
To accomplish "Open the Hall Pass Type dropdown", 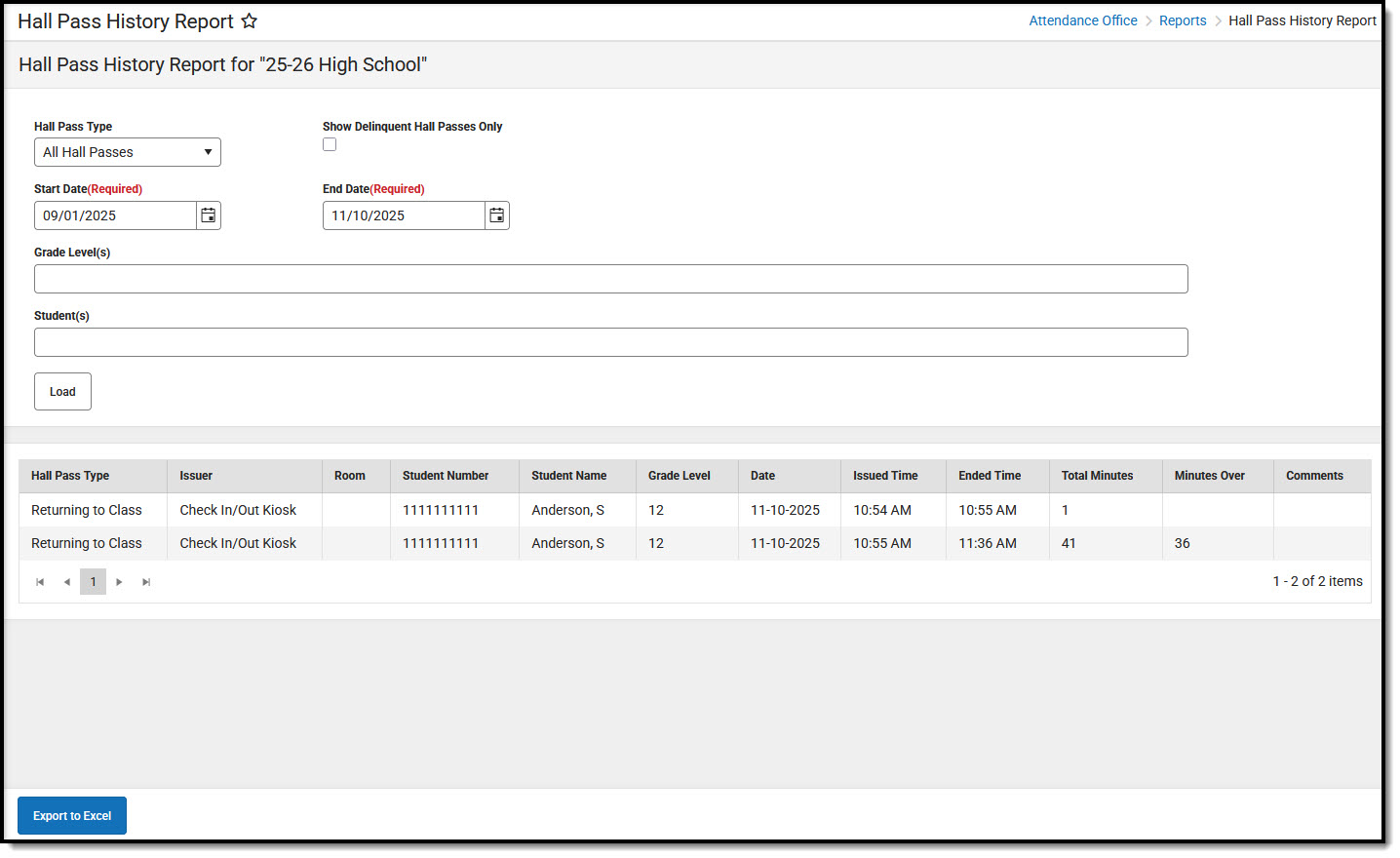I will click(127, 152).
